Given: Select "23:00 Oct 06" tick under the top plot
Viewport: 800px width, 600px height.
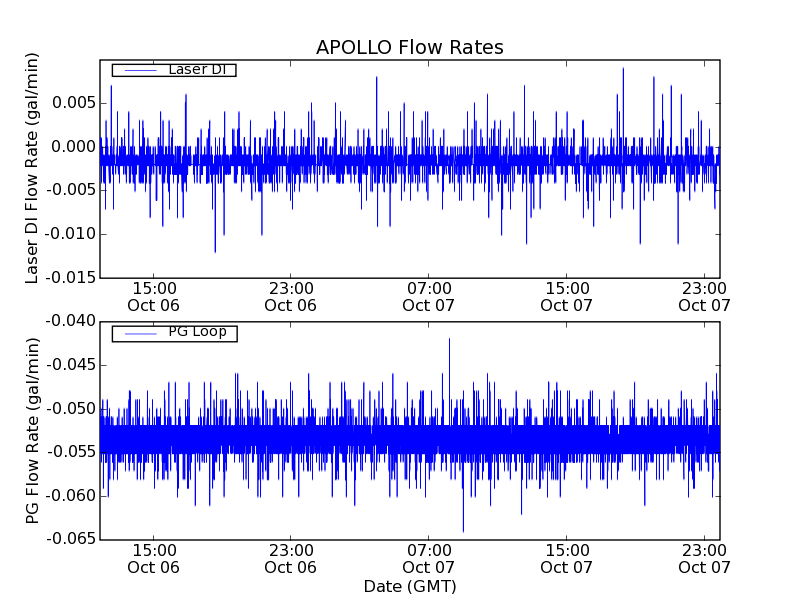Looking at the screenshot, I should click(x=291, y=296).
